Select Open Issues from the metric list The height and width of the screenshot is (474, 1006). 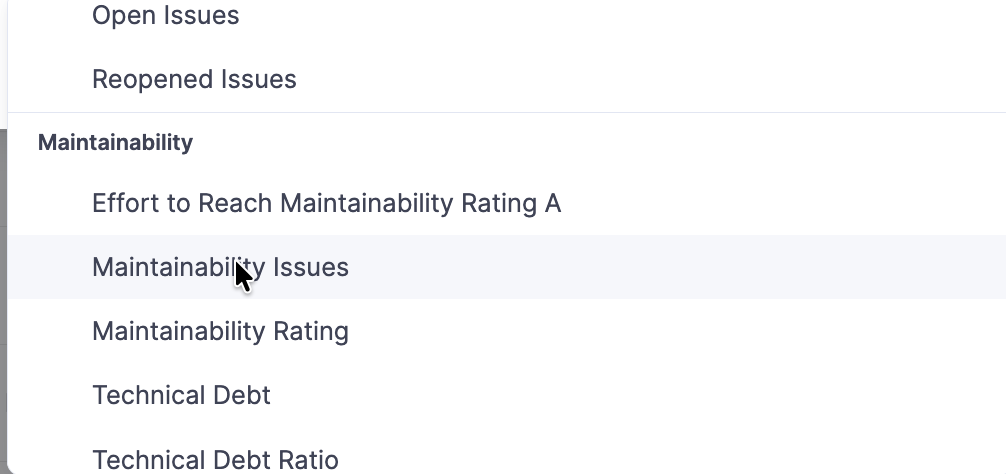point(166,16)
